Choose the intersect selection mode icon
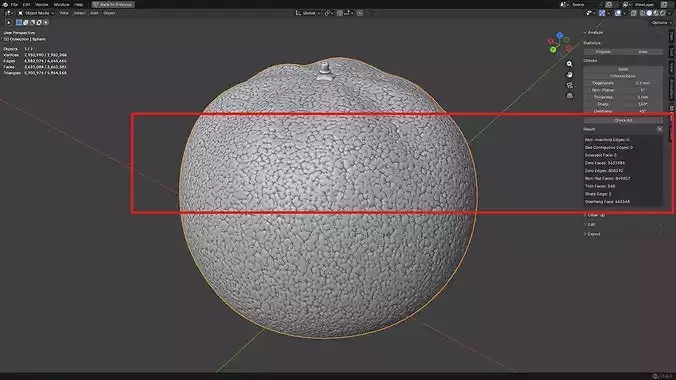Viewport: 676px width, 380px height. (x=46, y=22)
